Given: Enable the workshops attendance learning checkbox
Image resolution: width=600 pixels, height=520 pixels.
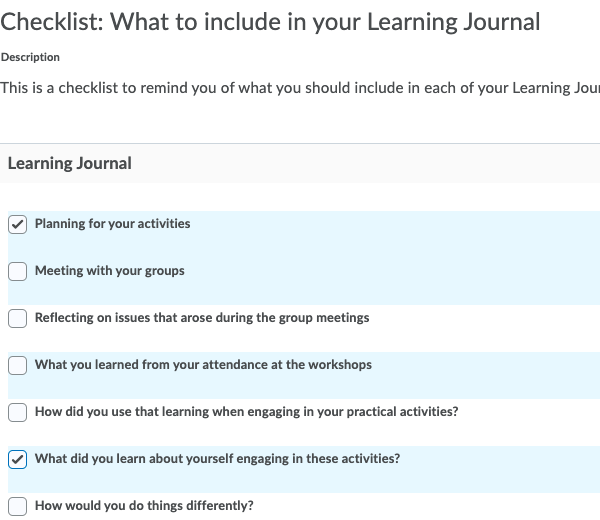Looking at the screenshot, I should pos(18,365).
